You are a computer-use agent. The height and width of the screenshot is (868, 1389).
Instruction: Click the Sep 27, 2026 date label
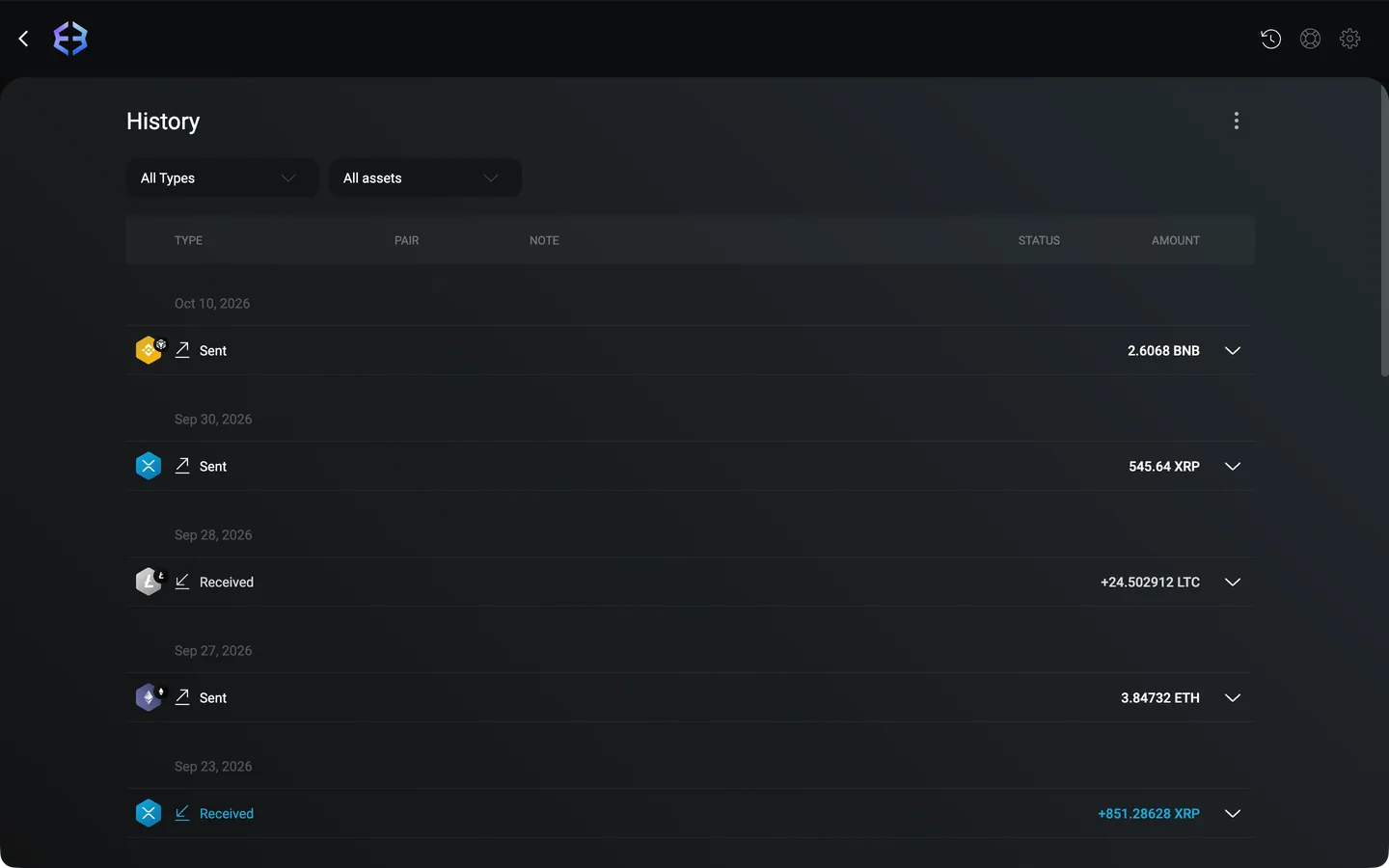pos(213,650)
